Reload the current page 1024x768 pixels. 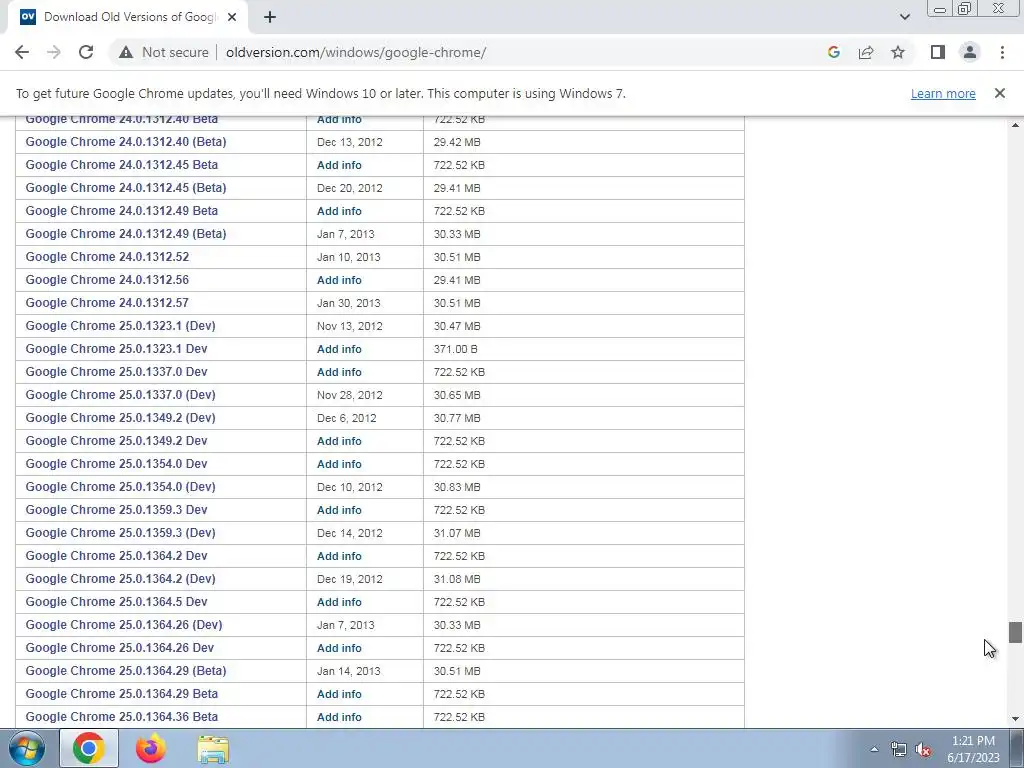pos(86,52)
